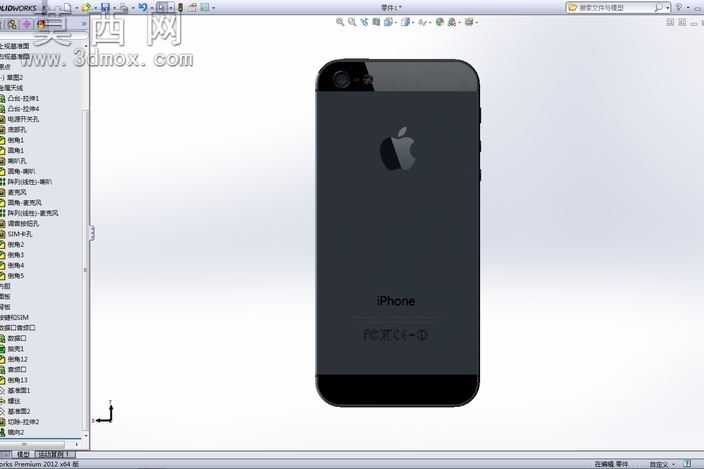Click the feature panel collapse handle
The width and height of the screenshot is (704, 469).
coord(92,233)
